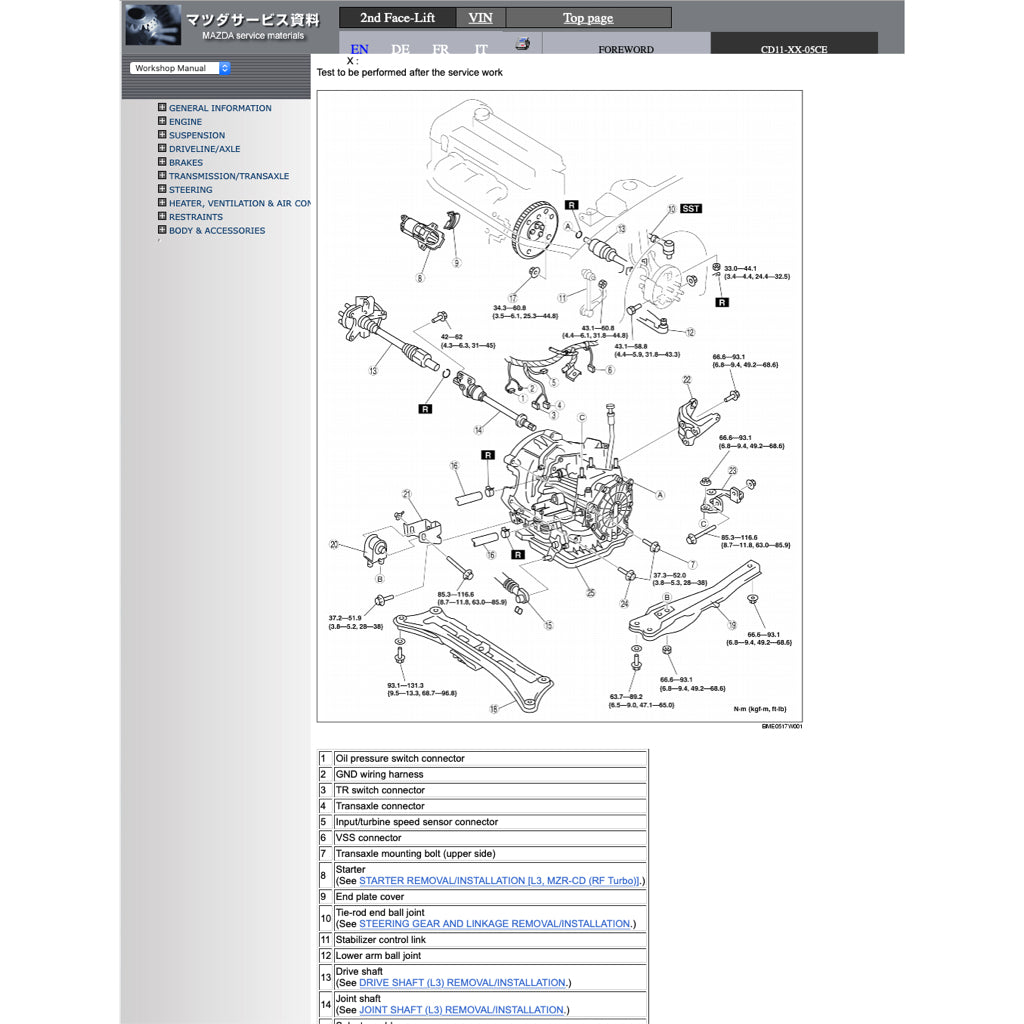Expand BRAKES with the plus icon

pyautogui.click(x=162, y=162)
